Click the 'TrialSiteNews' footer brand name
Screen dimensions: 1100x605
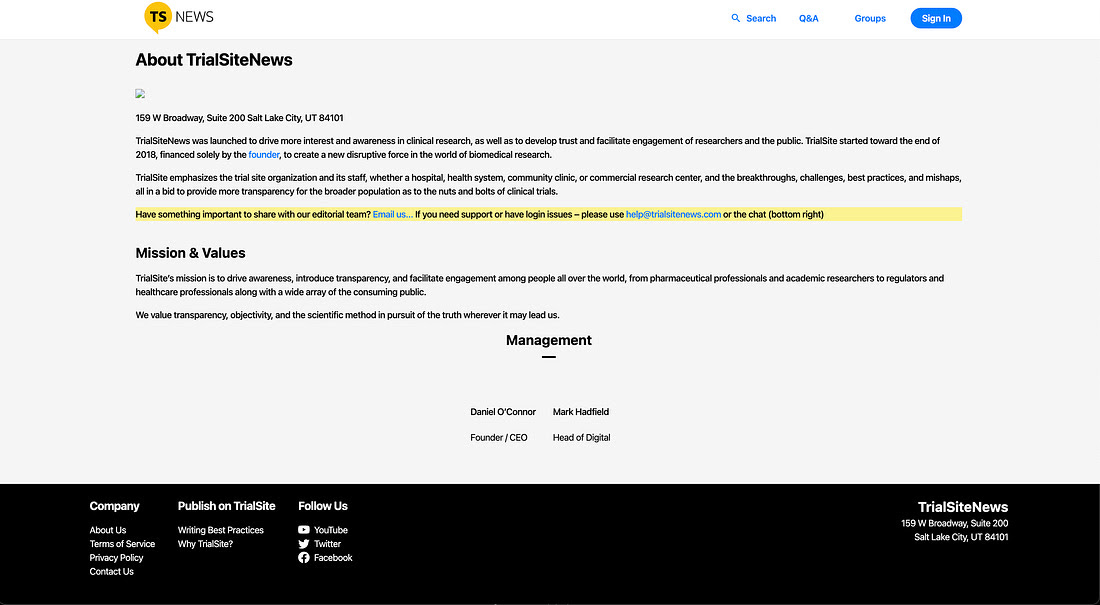[963, 507]
